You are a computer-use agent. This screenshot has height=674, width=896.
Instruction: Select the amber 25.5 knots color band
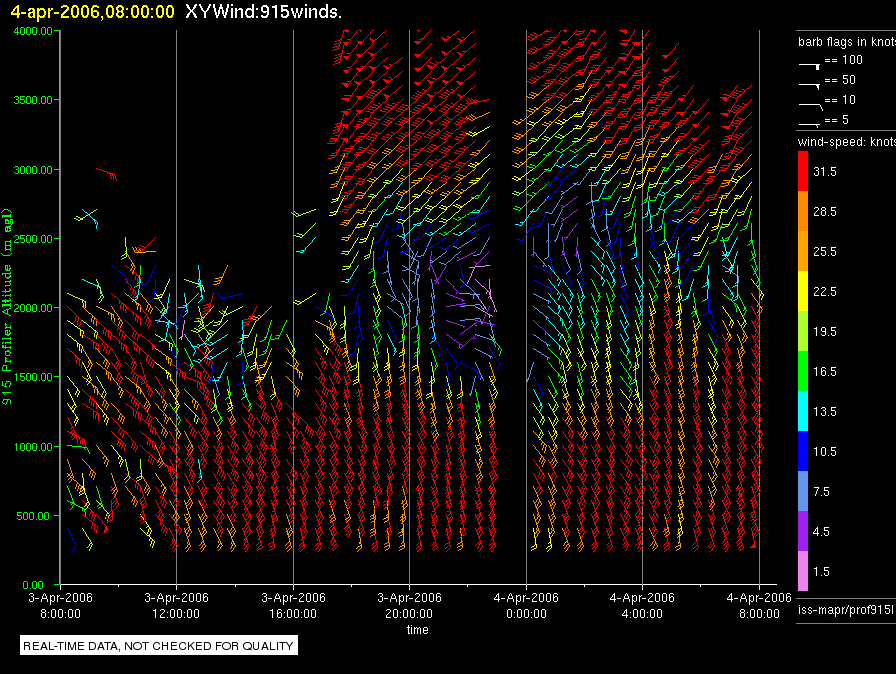click(x=803, y=251)
